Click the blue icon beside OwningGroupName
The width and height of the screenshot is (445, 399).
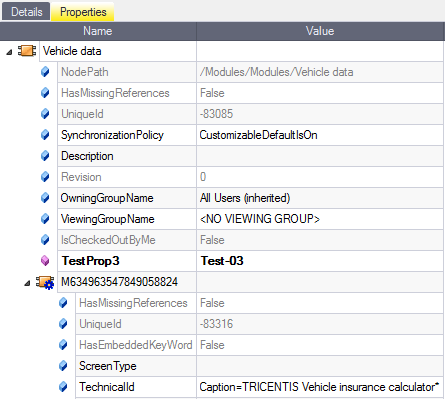pyautogui.click(x=45, y=198)
